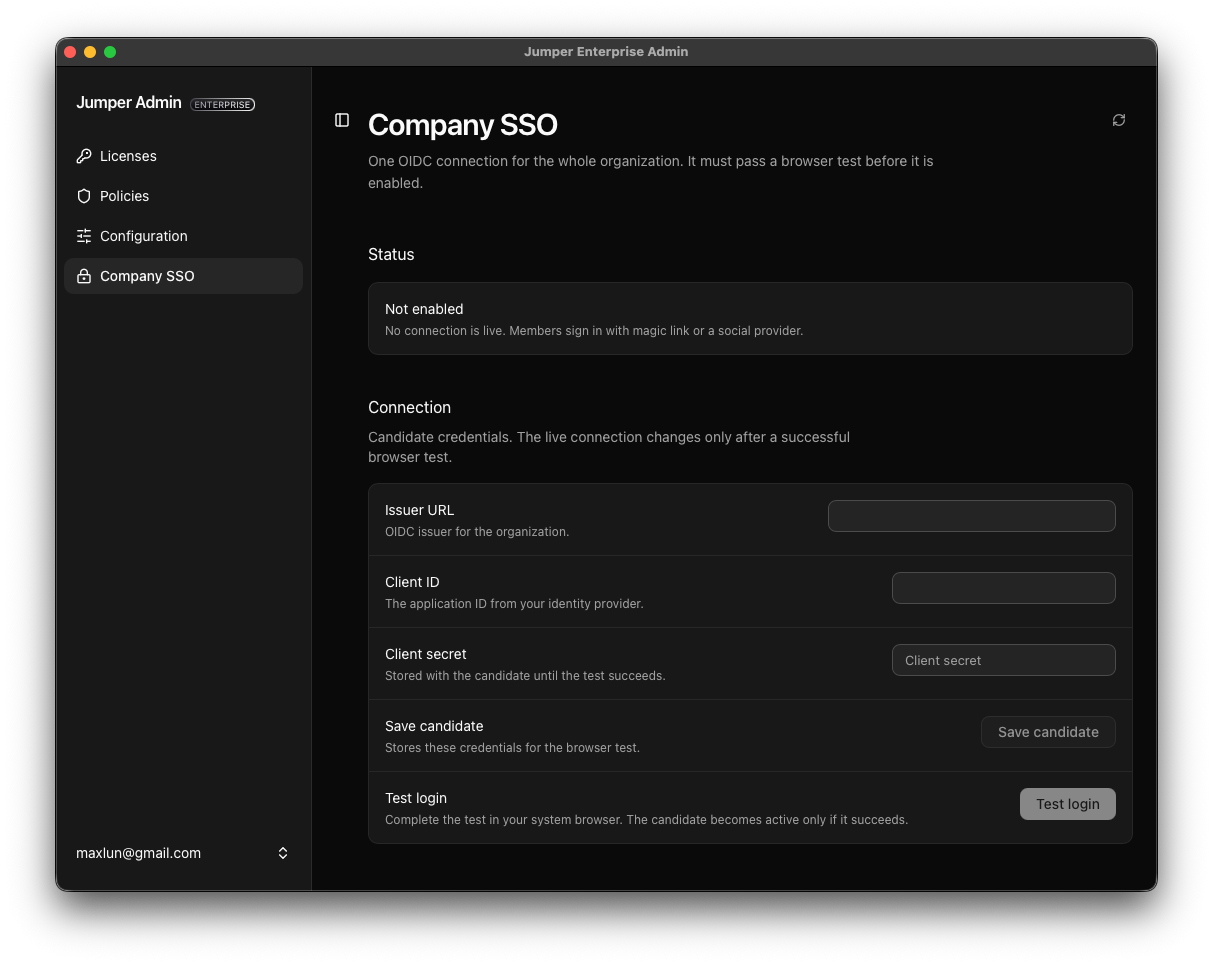Select Company SSO in the sidebar
The height and width of the screenshot is (965, 1213).
click(183, 276)
